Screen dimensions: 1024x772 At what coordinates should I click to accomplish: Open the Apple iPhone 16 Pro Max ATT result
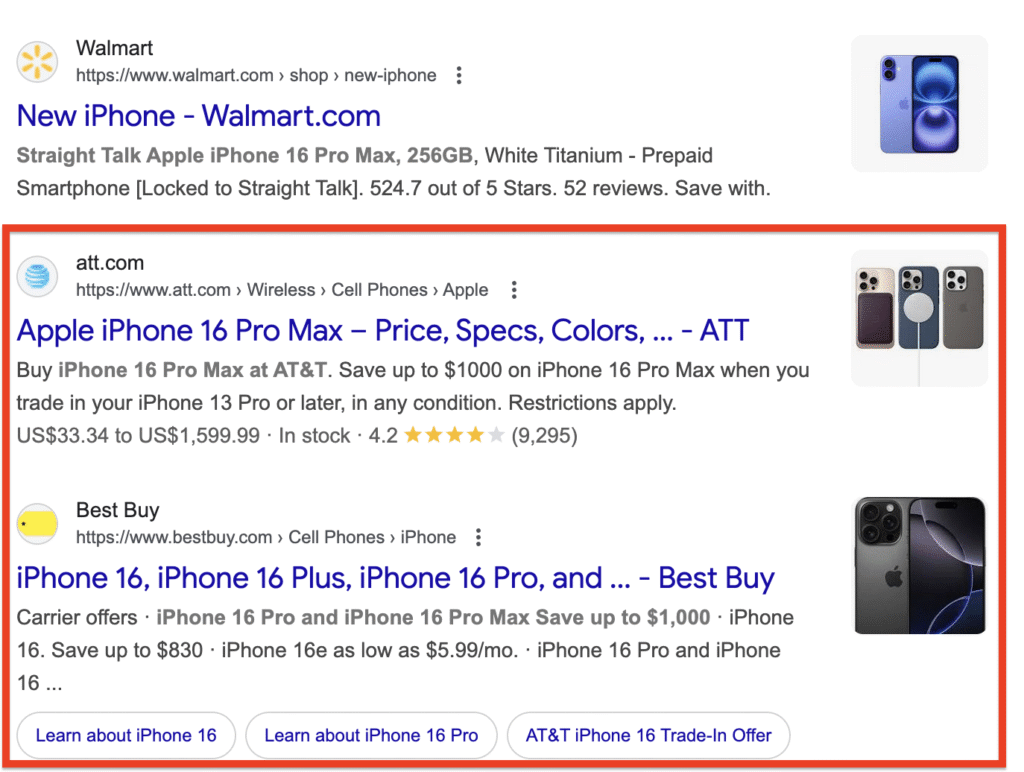pos(383,330)
